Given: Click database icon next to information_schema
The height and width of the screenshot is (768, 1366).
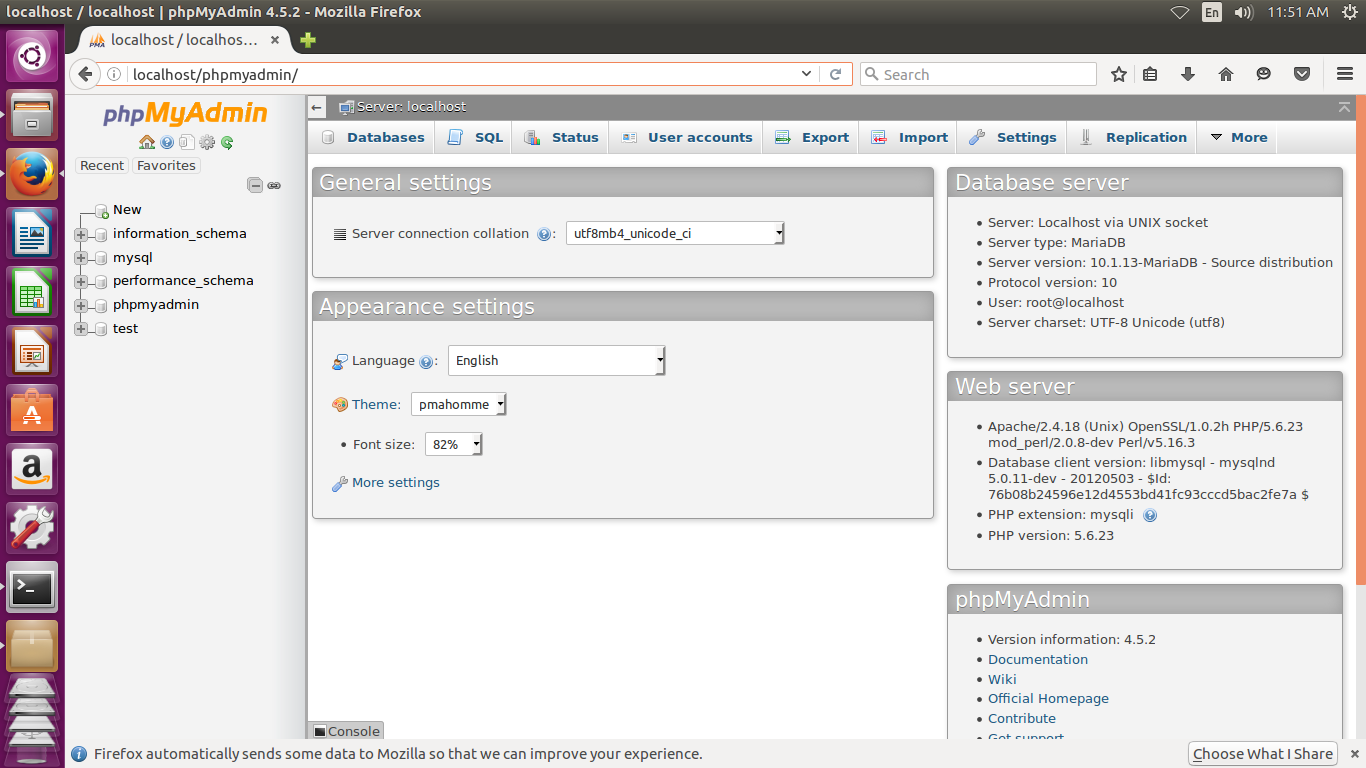Looking at the screenshot, I should (x=100, y=234).
